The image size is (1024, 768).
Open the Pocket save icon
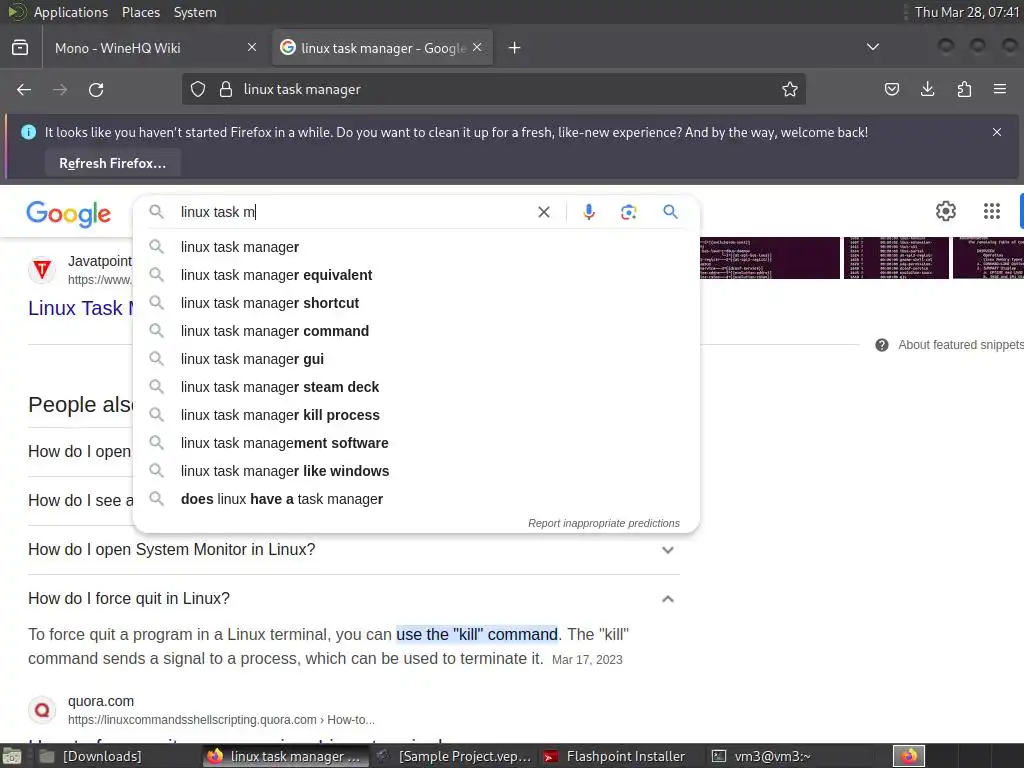click(891, 89)
